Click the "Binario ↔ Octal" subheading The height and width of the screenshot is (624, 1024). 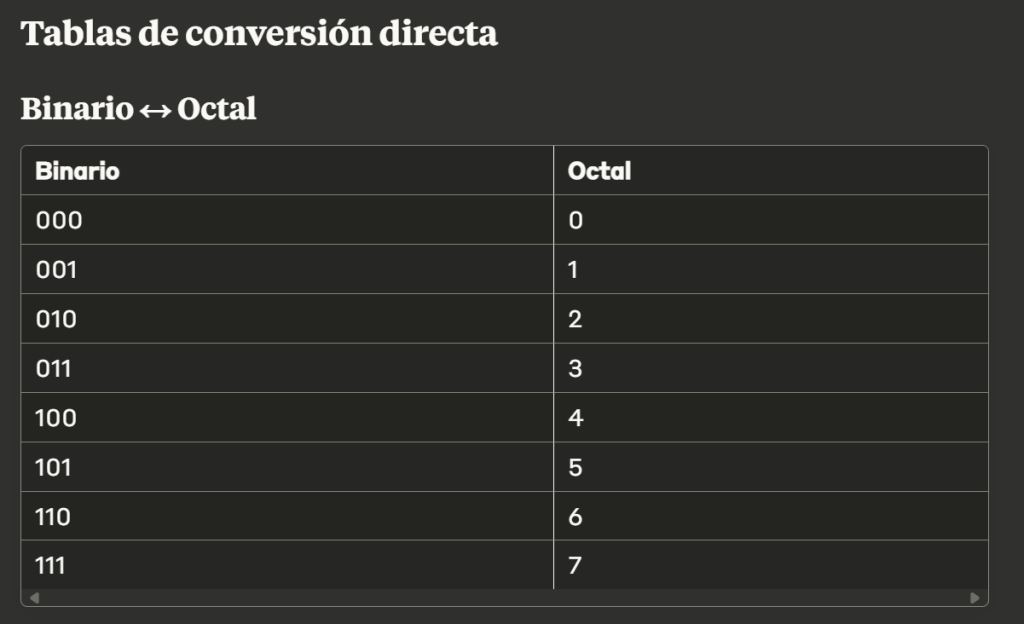pyautogui.click(x=139, y=108)
